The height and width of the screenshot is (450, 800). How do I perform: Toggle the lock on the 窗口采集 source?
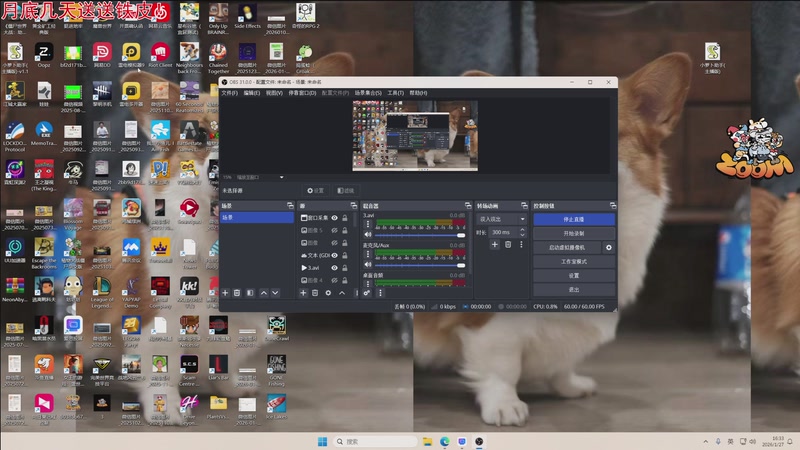coord(345,218)
